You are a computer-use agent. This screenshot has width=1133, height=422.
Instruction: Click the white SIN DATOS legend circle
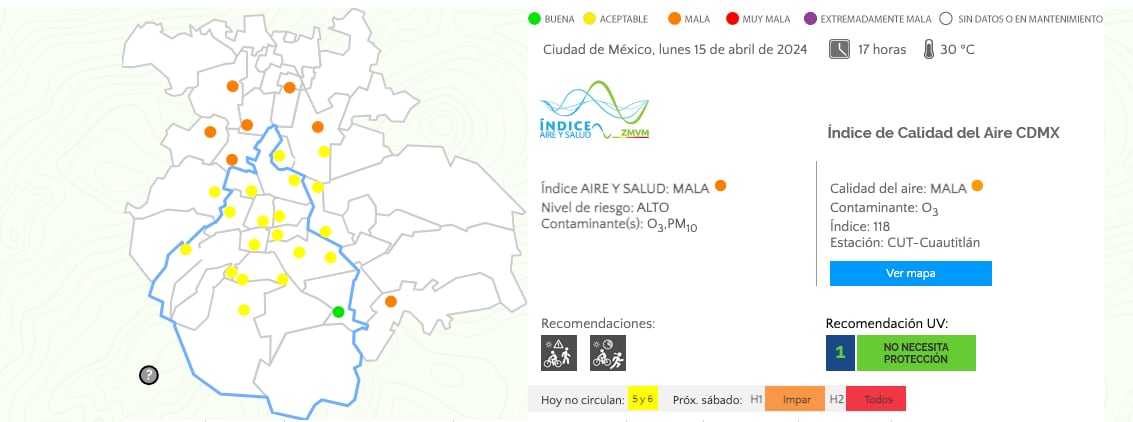tap(945, 18)
